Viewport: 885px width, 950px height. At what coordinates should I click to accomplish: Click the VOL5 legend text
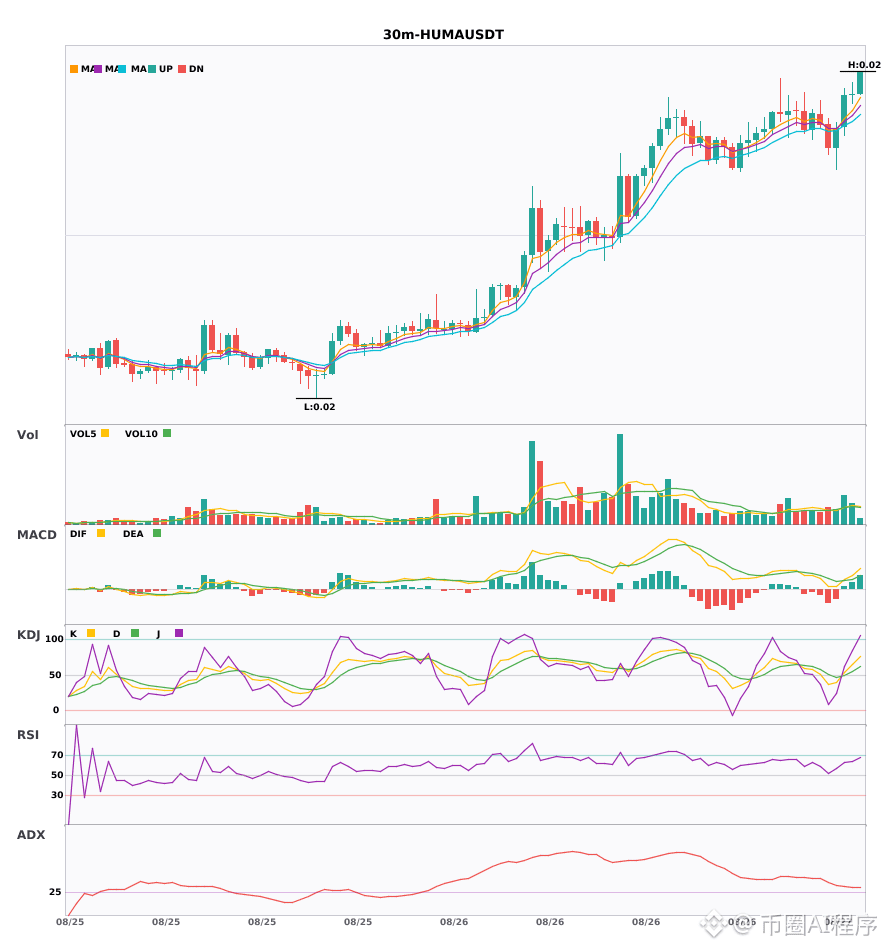[83, 434]
